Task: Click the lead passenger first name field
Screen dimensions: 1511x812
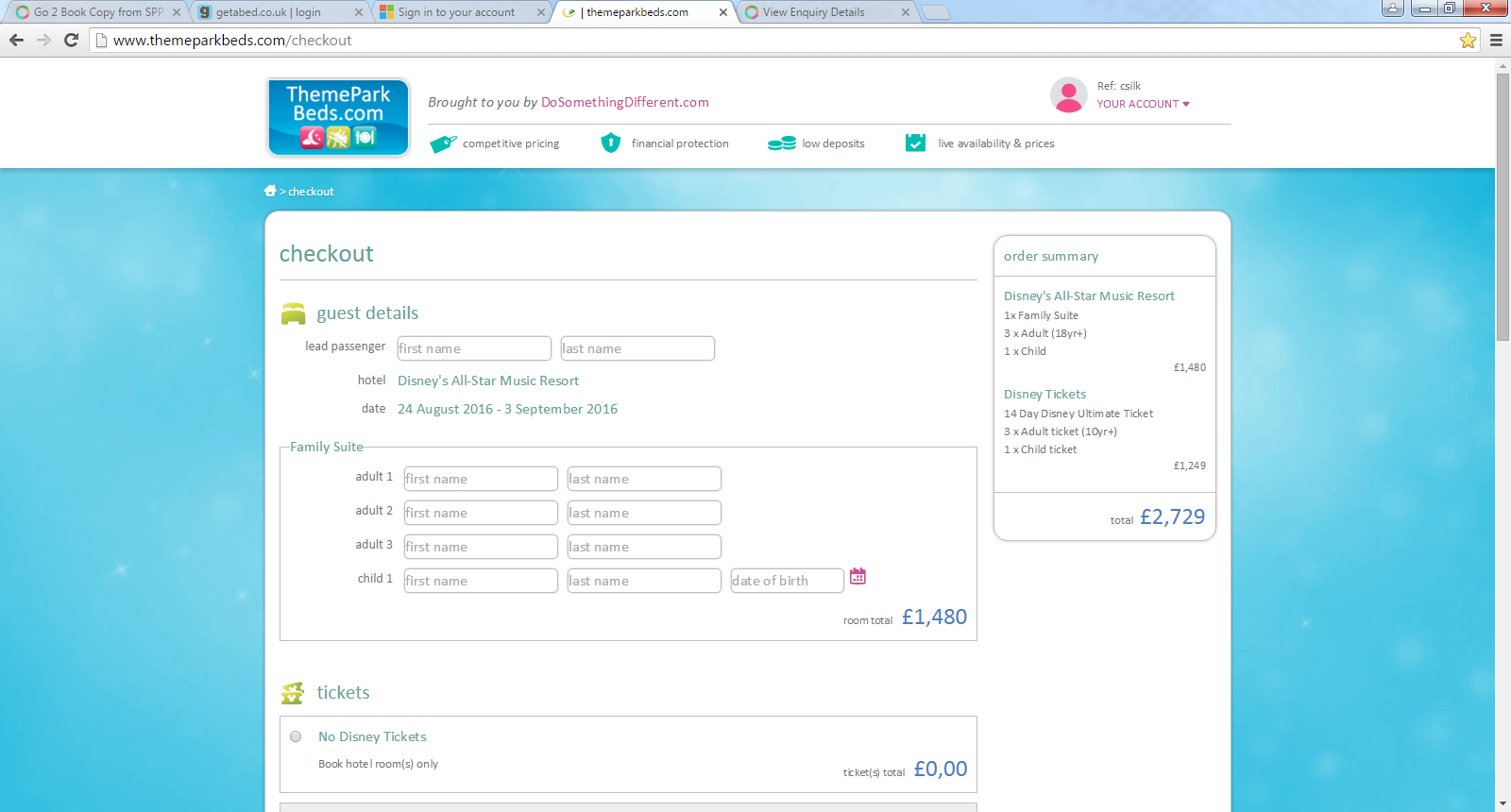Action: click(x=474, y=348)
